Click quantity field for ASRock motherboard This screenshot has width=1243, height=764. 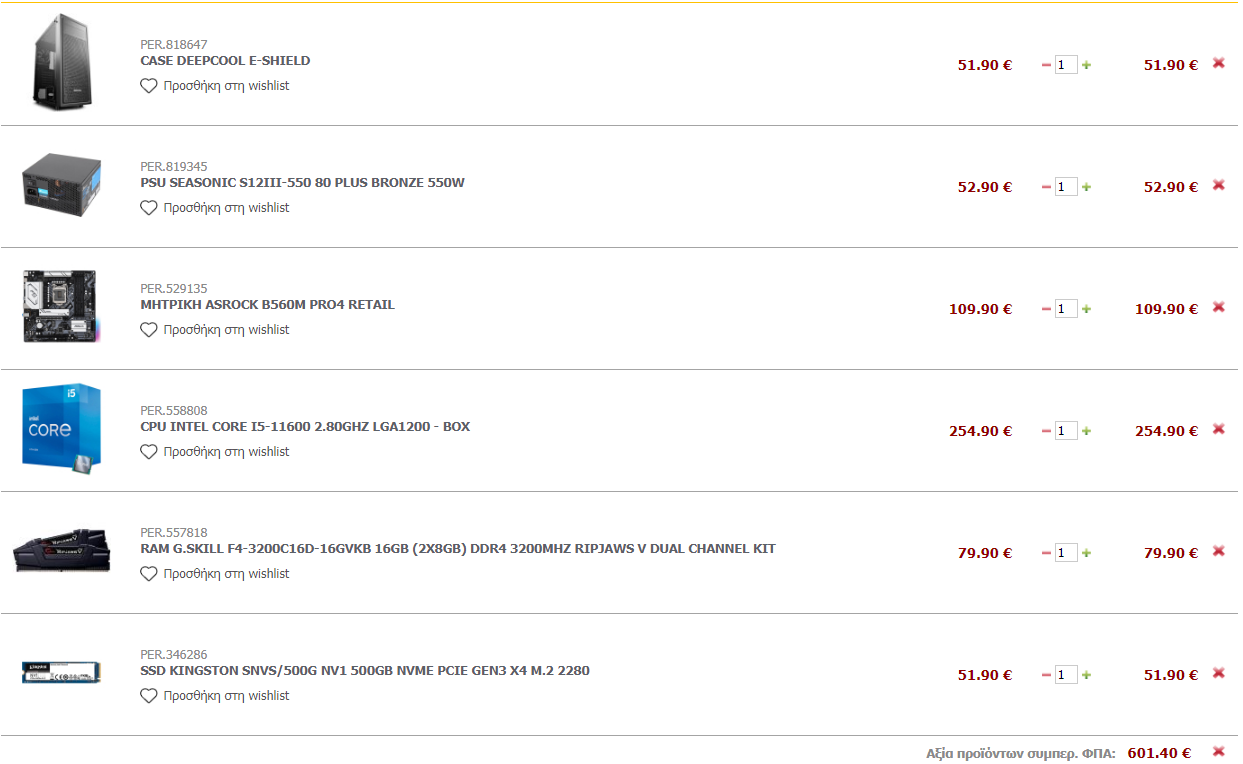coord(1066,309)
